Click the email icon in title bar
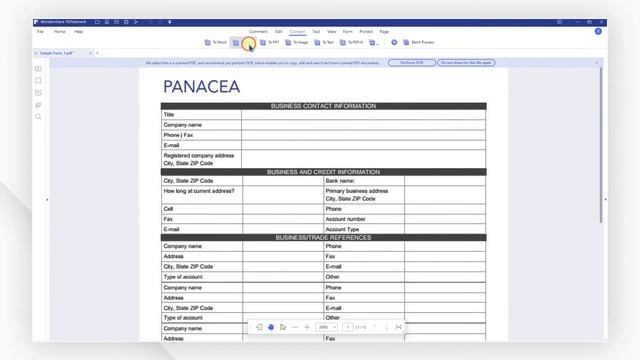 click(x=116, y=22)
